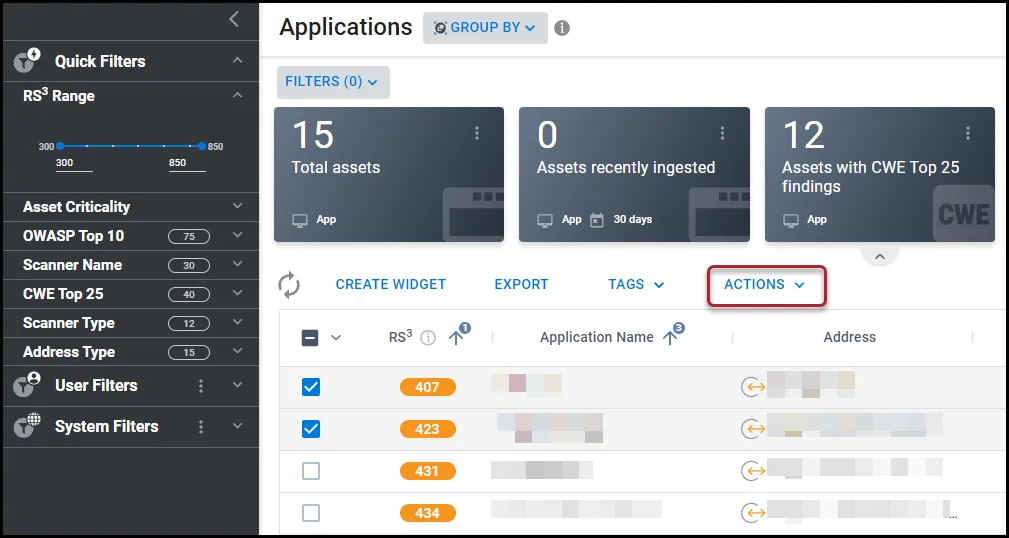Click the address type icon in row 431

tap(752, 471)
